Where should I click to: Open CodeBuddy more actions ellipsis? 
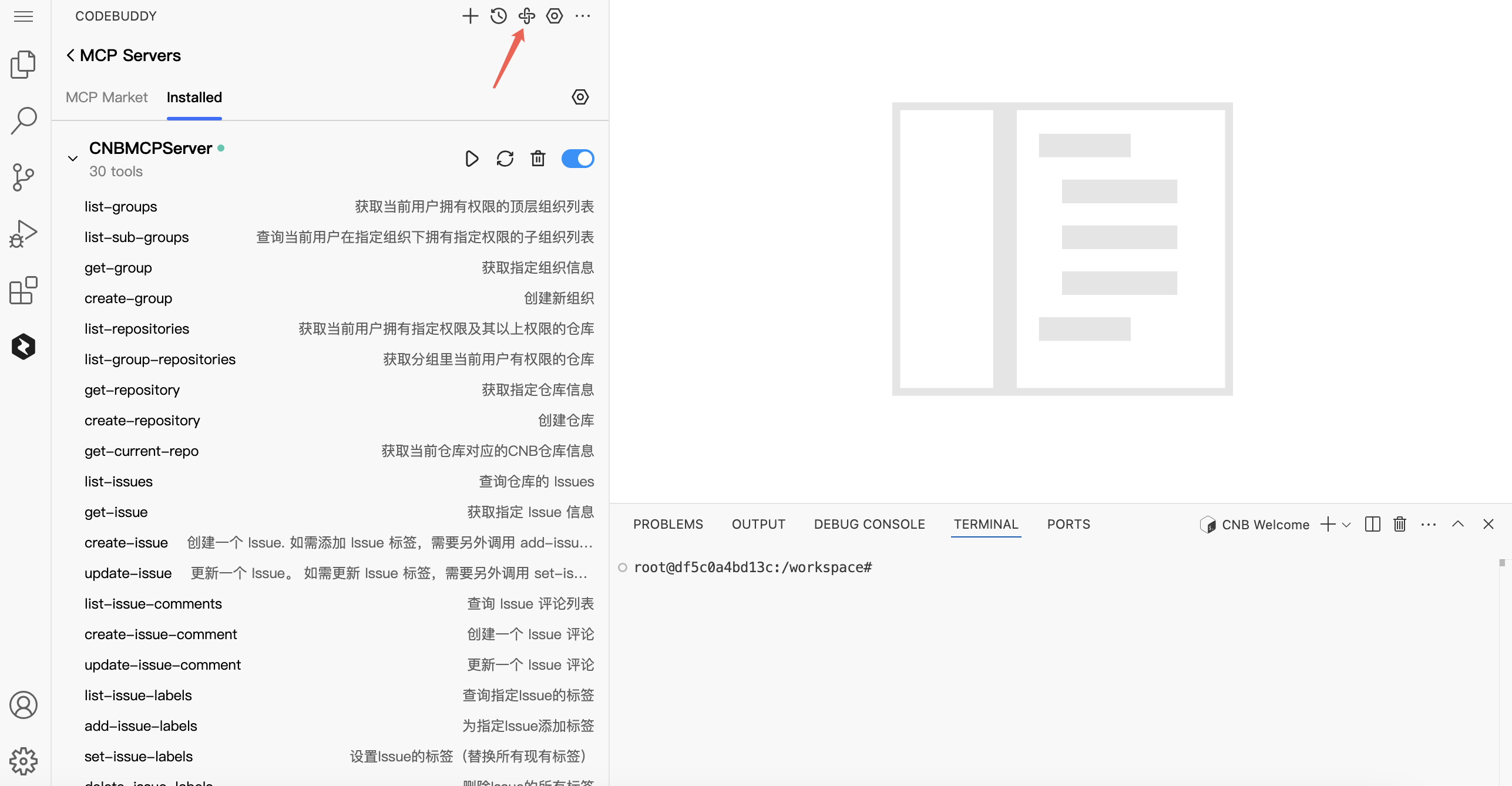[583, 16]
